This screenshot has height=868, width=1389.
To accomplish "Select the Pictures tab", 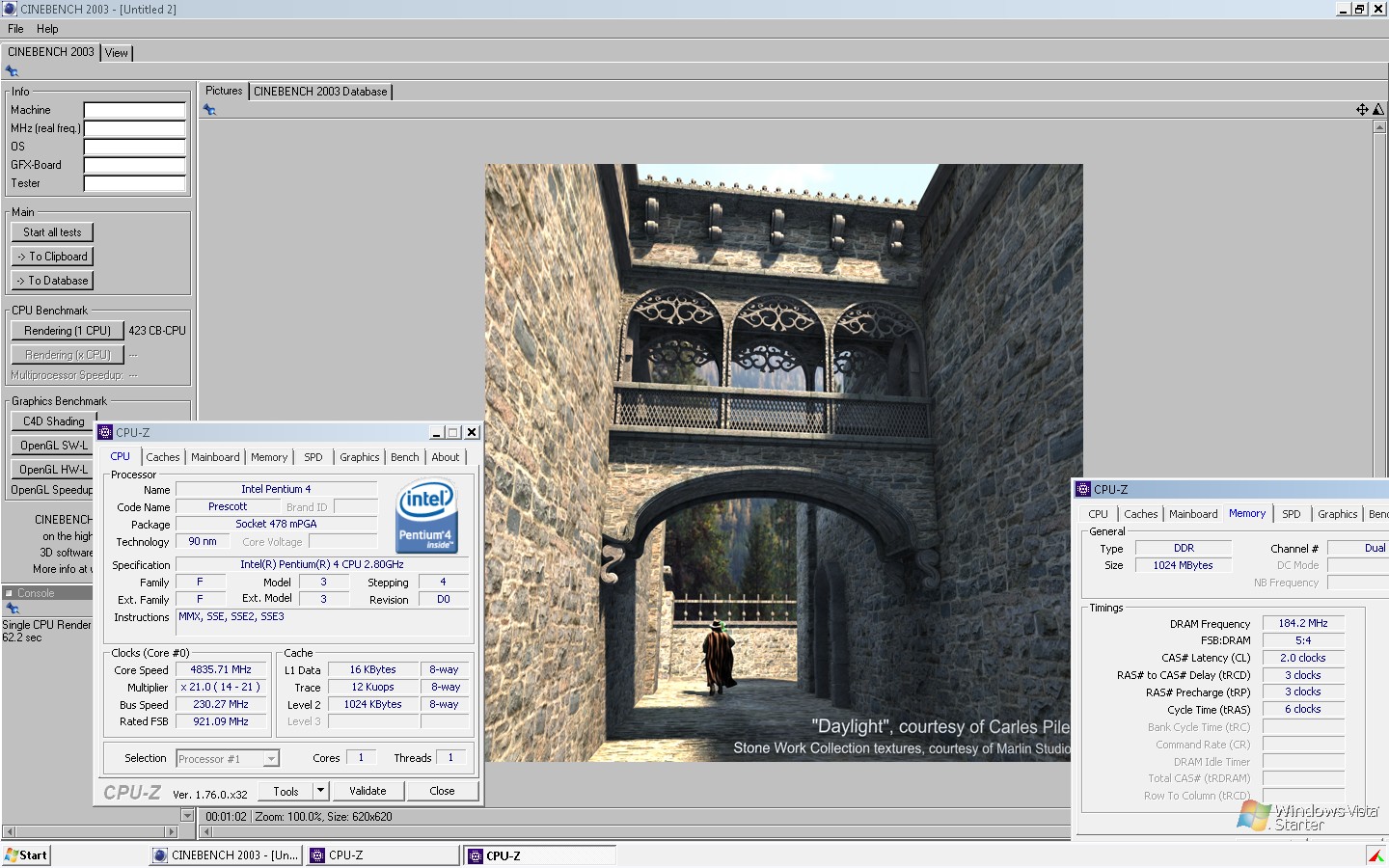I will tap(224, 91).
